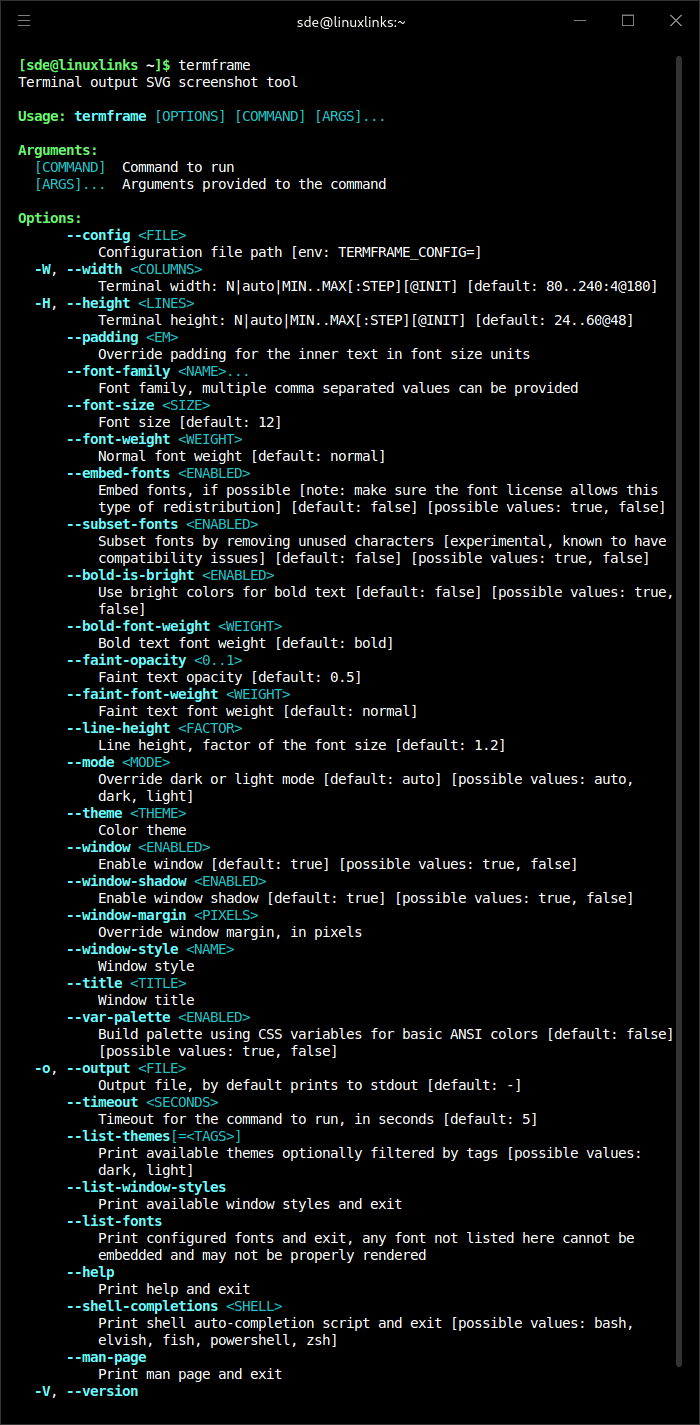This screenshot has width=700, height=1425.
Task: Click the --shell-completions option flag
Action: coord(142,1306)
